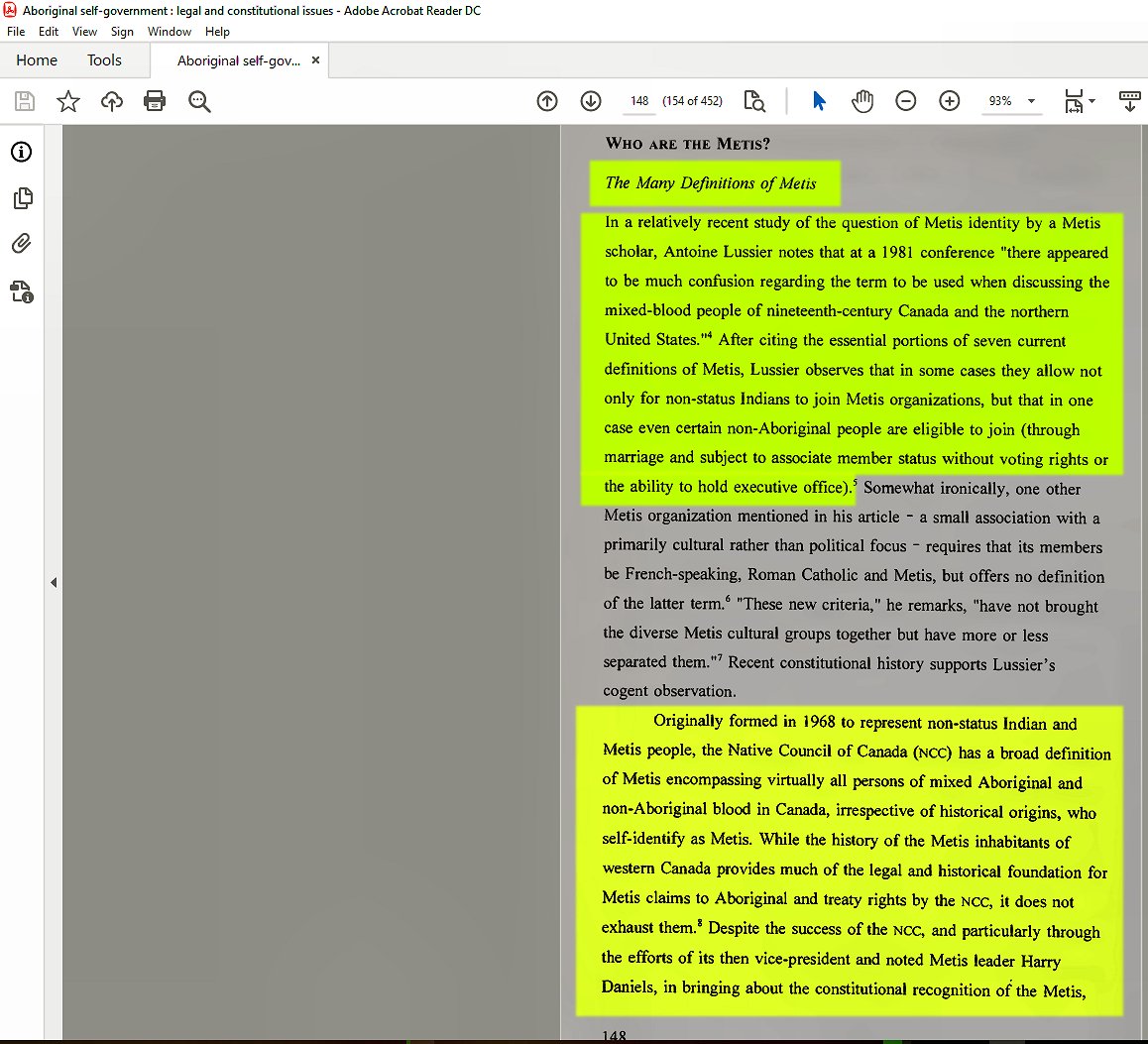Open the Find text magnifier icon

(199, 101)
